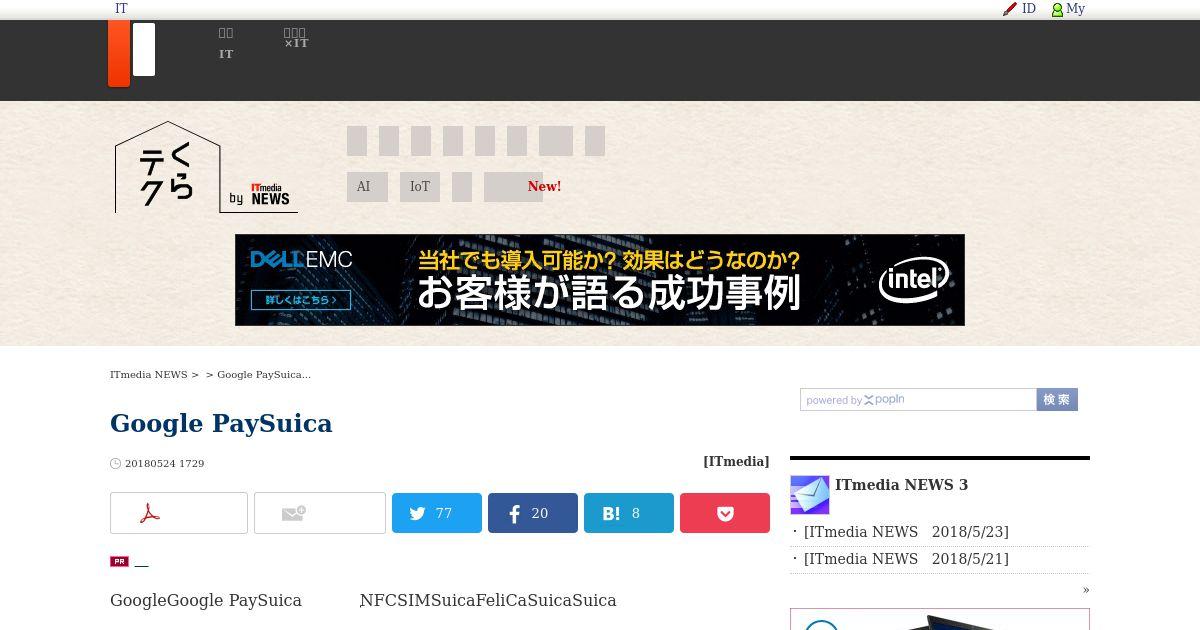Click the pencil ID icon
The height and width of the screenshot is (630, 1200).
1010,9
